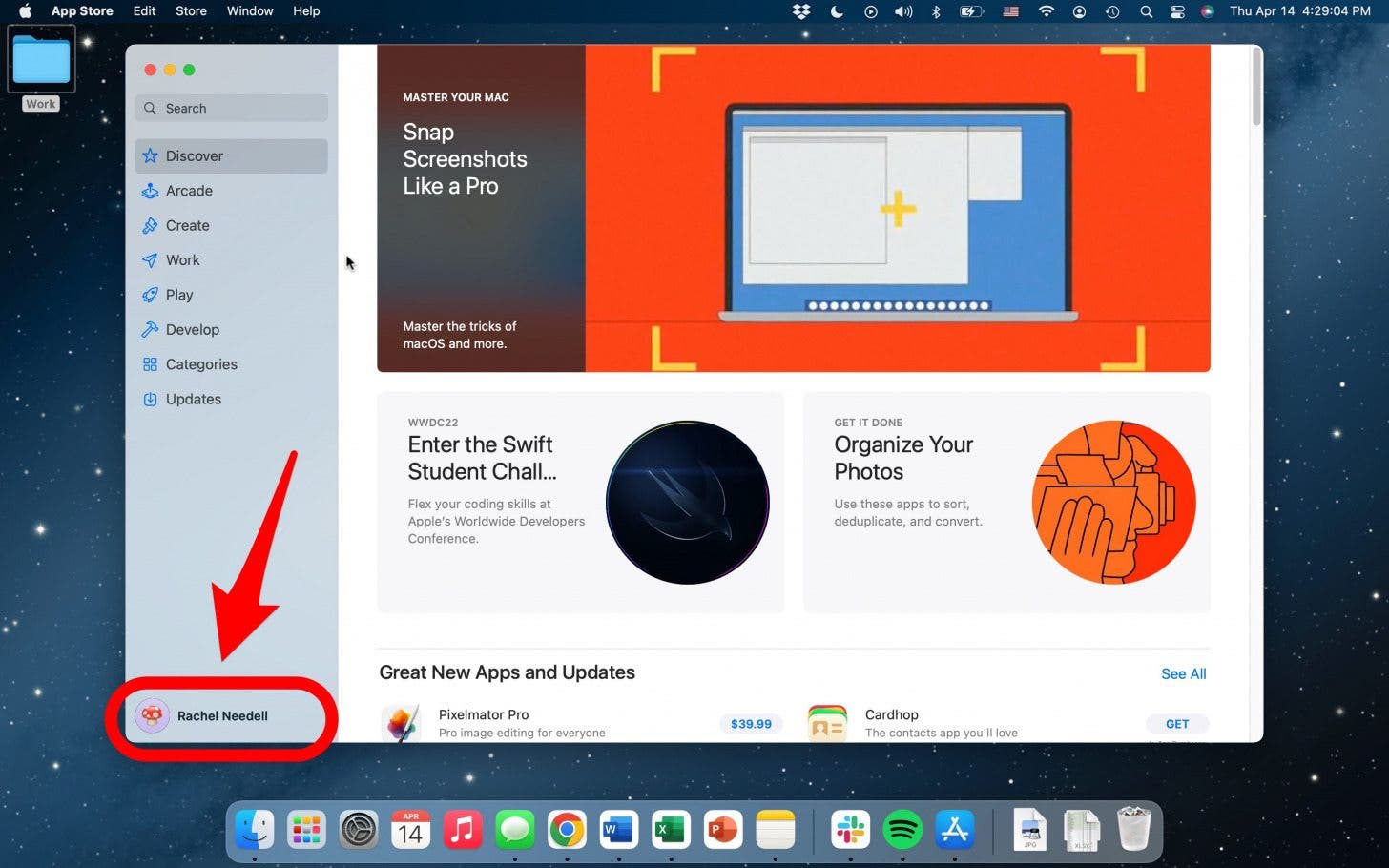
Task: Open Dropbox in the menu bar
Action: tap(801, 11)
